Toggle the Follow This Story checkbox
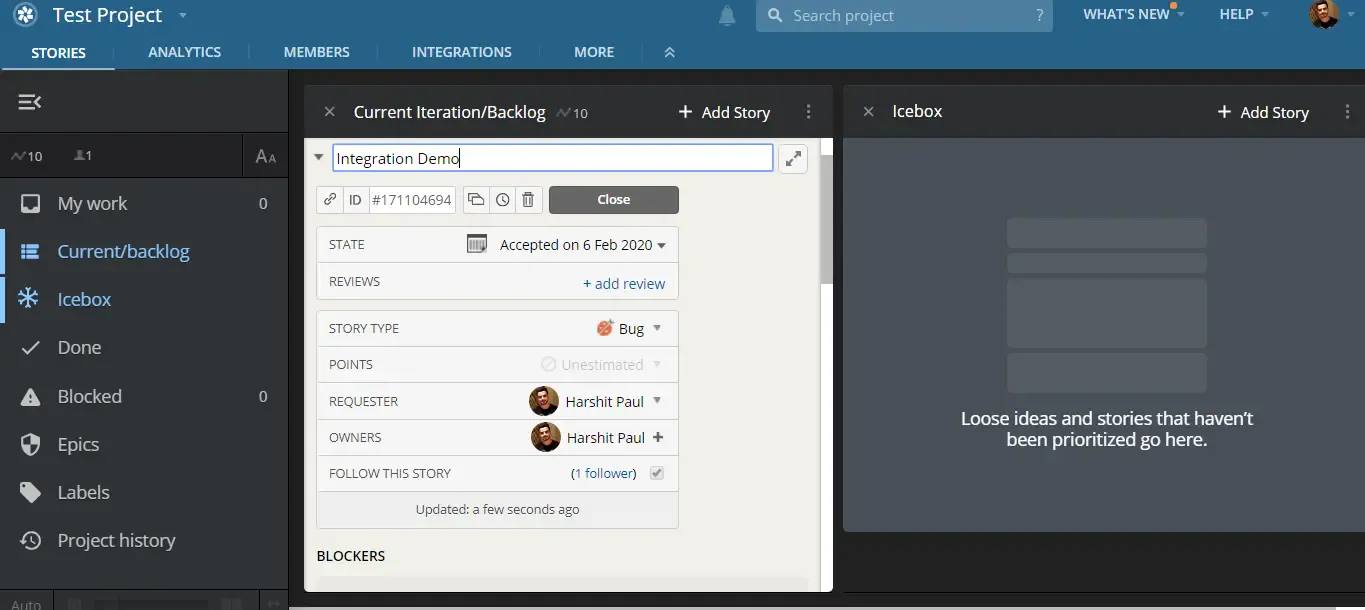Viewport: 1365px width, 610px height. click(656, 472)
